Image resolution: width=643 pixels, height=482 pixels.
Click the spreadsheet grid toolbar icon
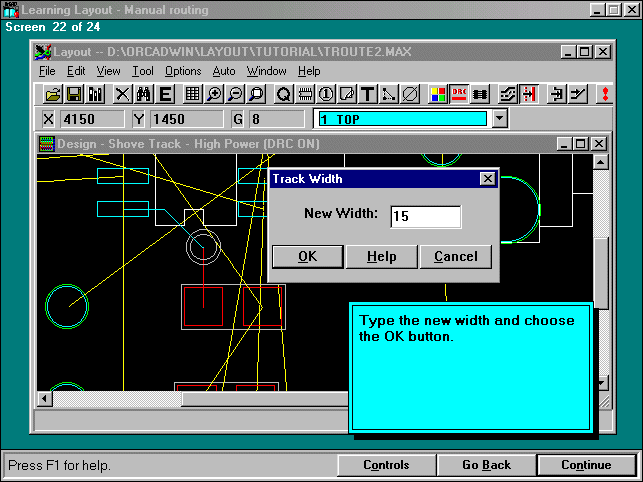(192, 94)
